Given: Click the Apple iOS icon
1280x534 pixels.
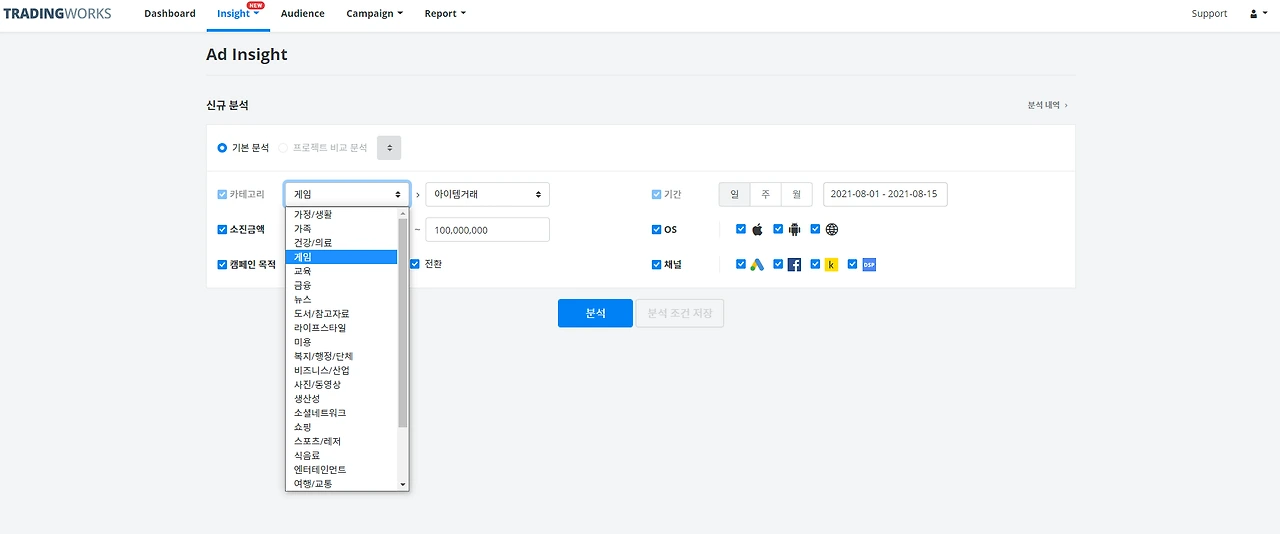Looking at the screenshot, I should point(757,229).
